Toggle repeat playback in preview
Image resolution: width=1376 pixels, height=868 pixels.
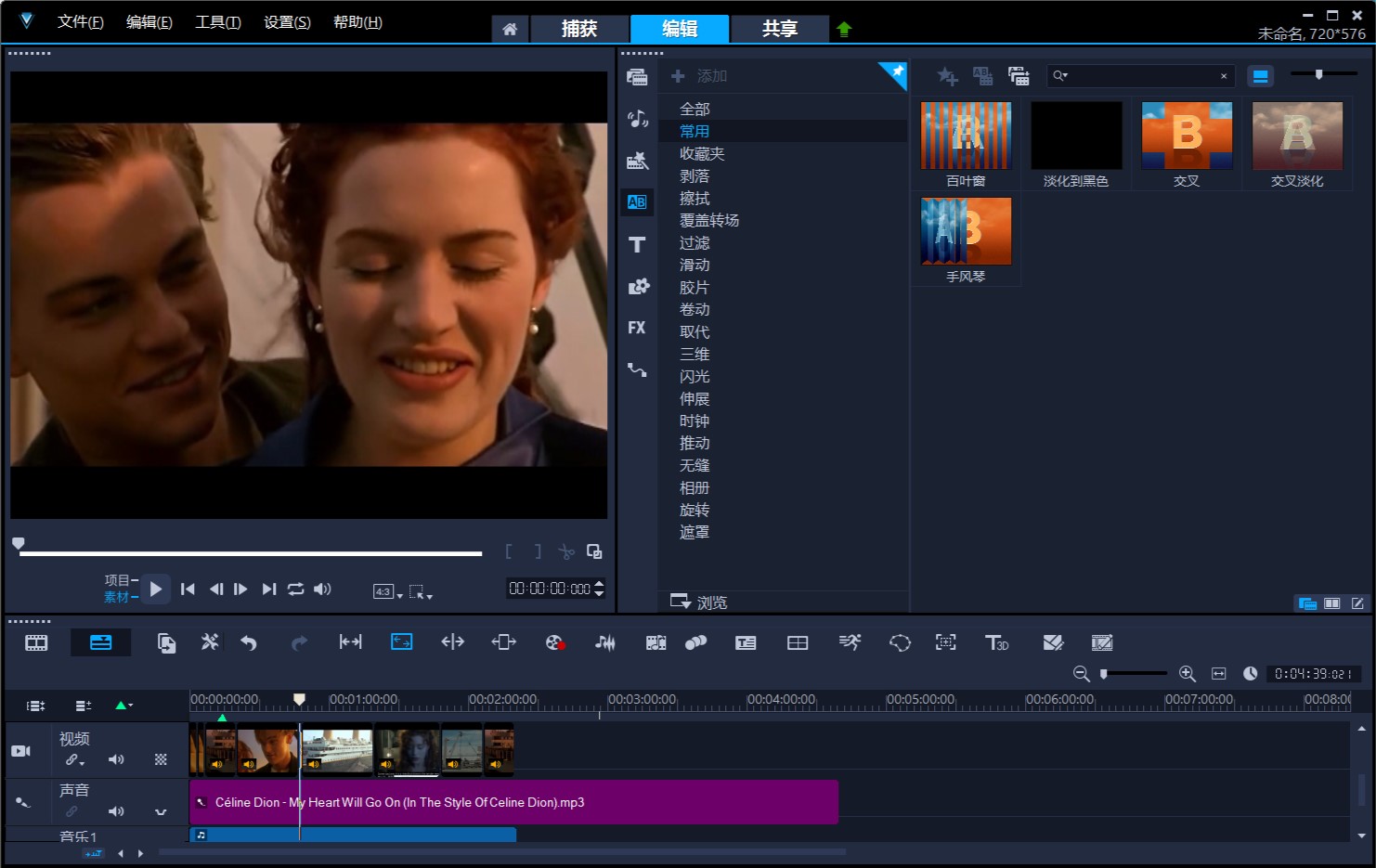point(295,589)
